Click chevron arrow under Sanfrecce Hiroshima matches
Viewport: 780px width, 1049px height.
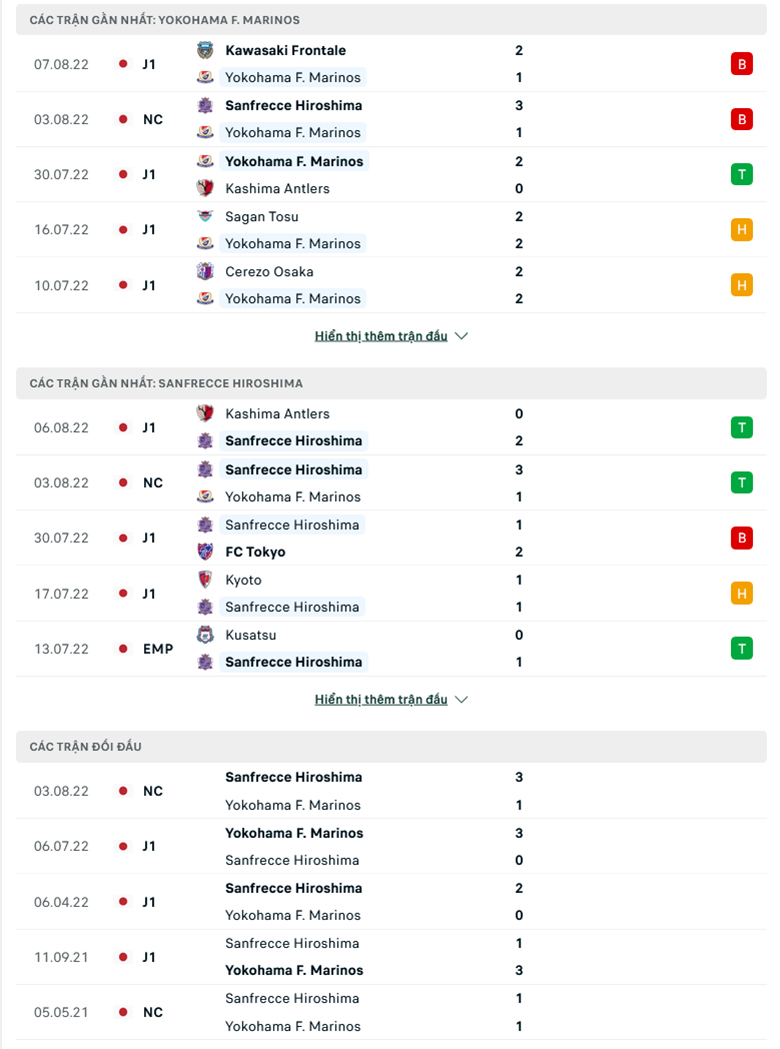click(x=461, y=699)
